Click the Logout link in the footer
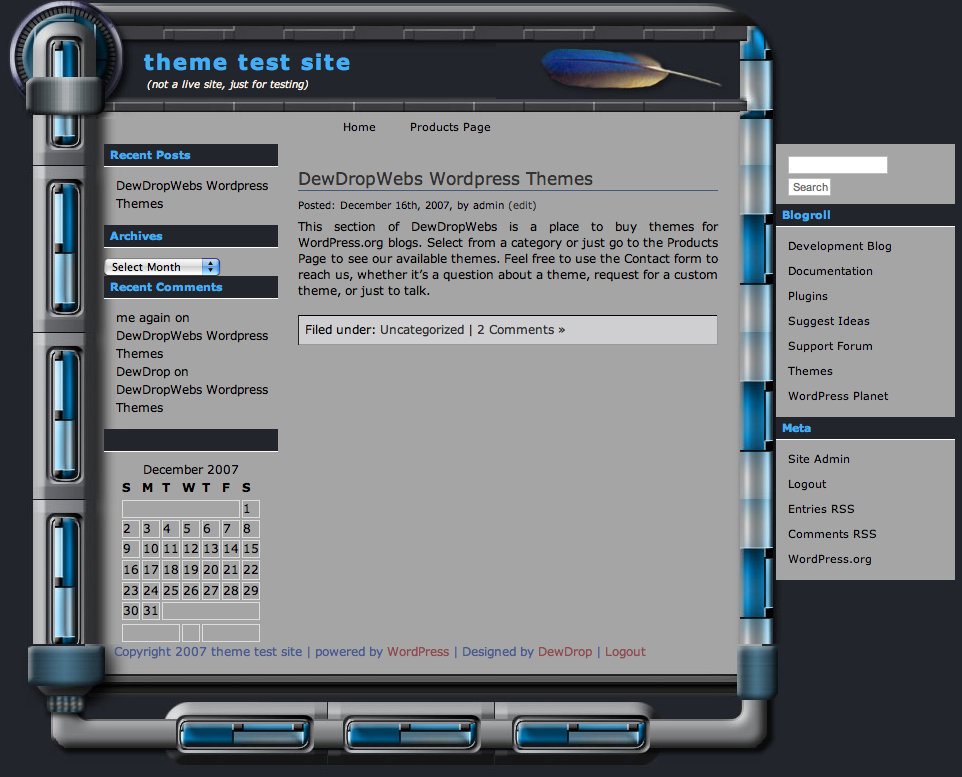 (625, 652)
